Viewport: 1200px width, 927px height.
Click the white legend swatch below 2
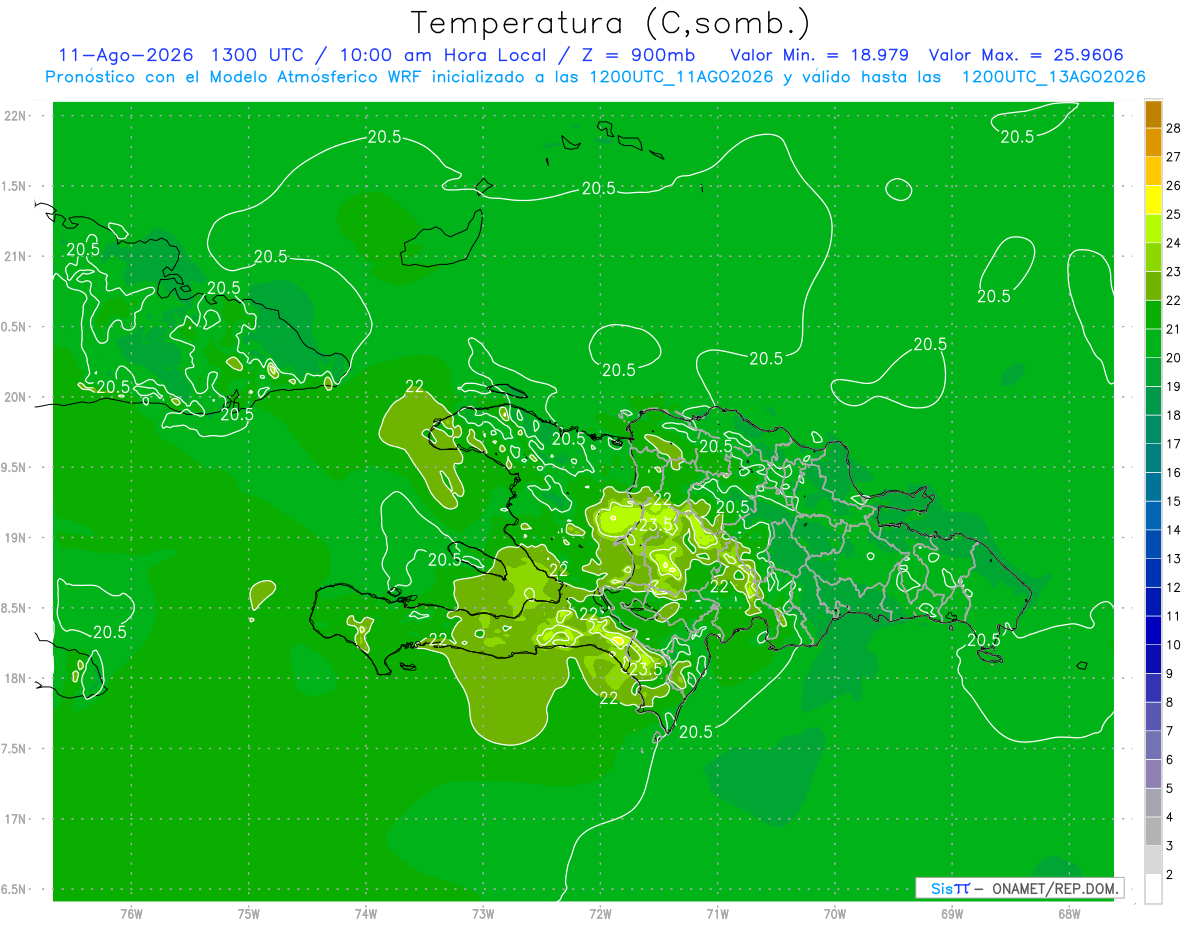(1153, 889)
